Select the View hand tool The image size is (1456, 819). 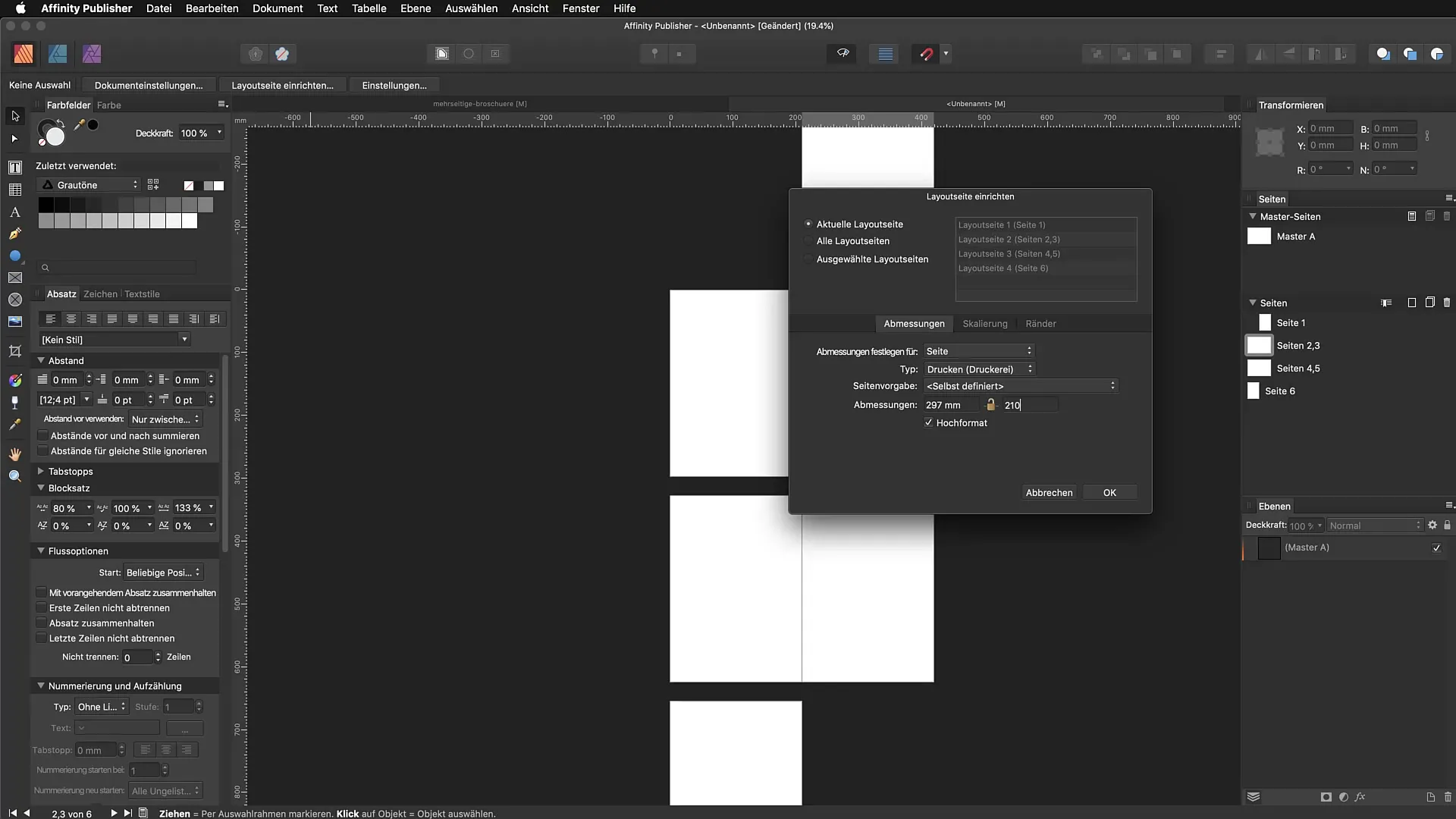pos(14,454)
